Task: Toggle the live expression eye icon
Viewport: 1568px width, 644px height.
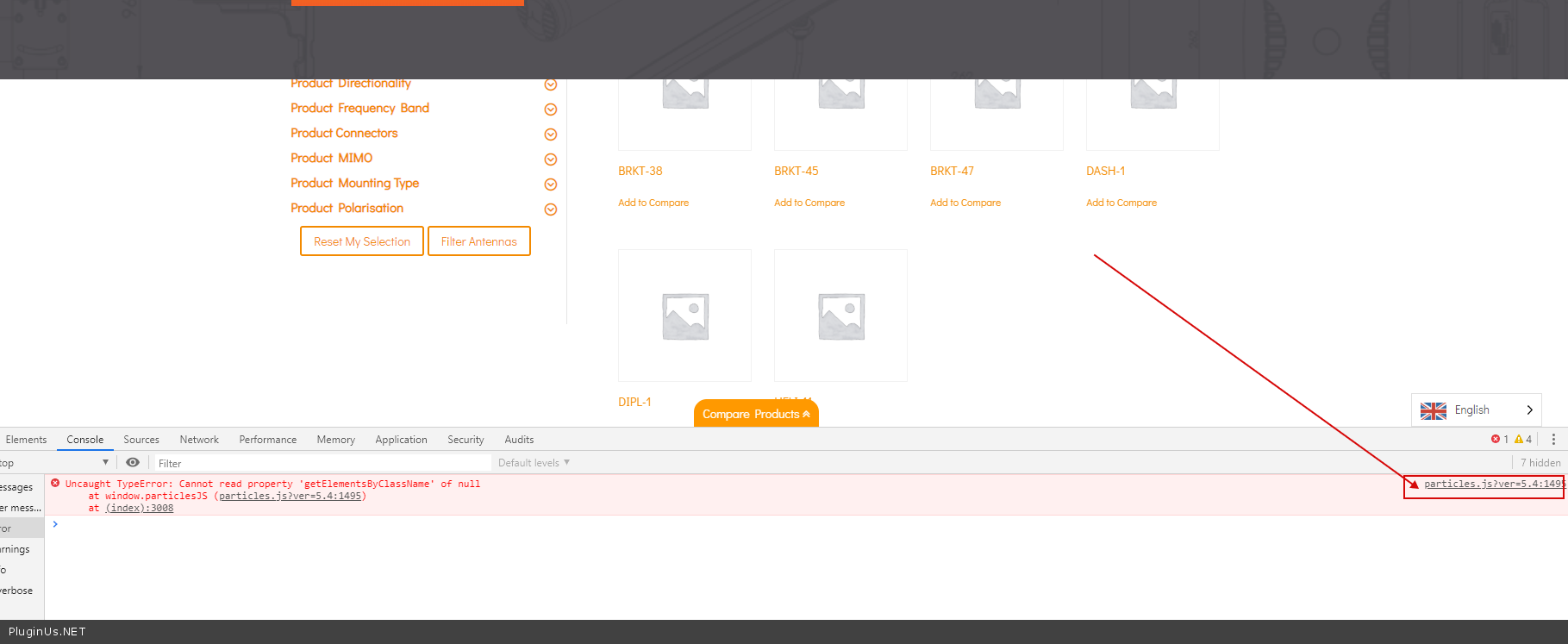Action: click(133, 463)
